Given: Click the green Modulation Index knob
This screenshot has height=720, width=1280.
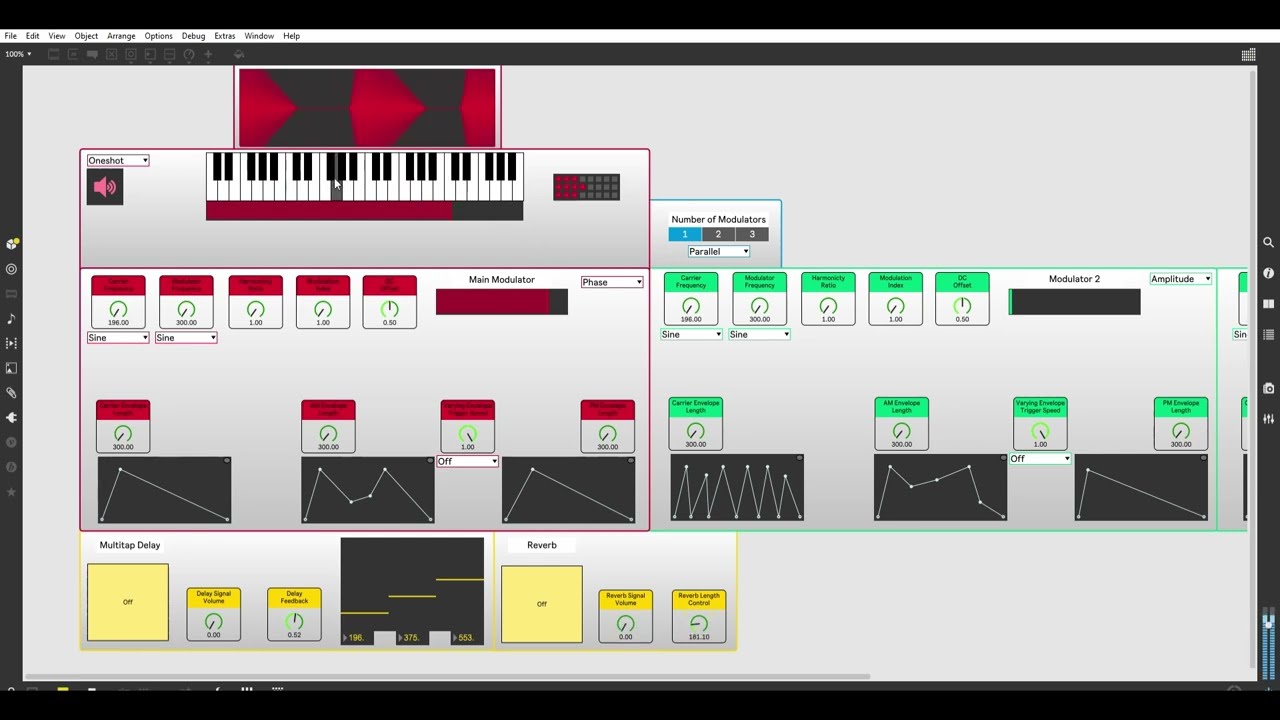Looking at the screenshot, I should [895, 306].
